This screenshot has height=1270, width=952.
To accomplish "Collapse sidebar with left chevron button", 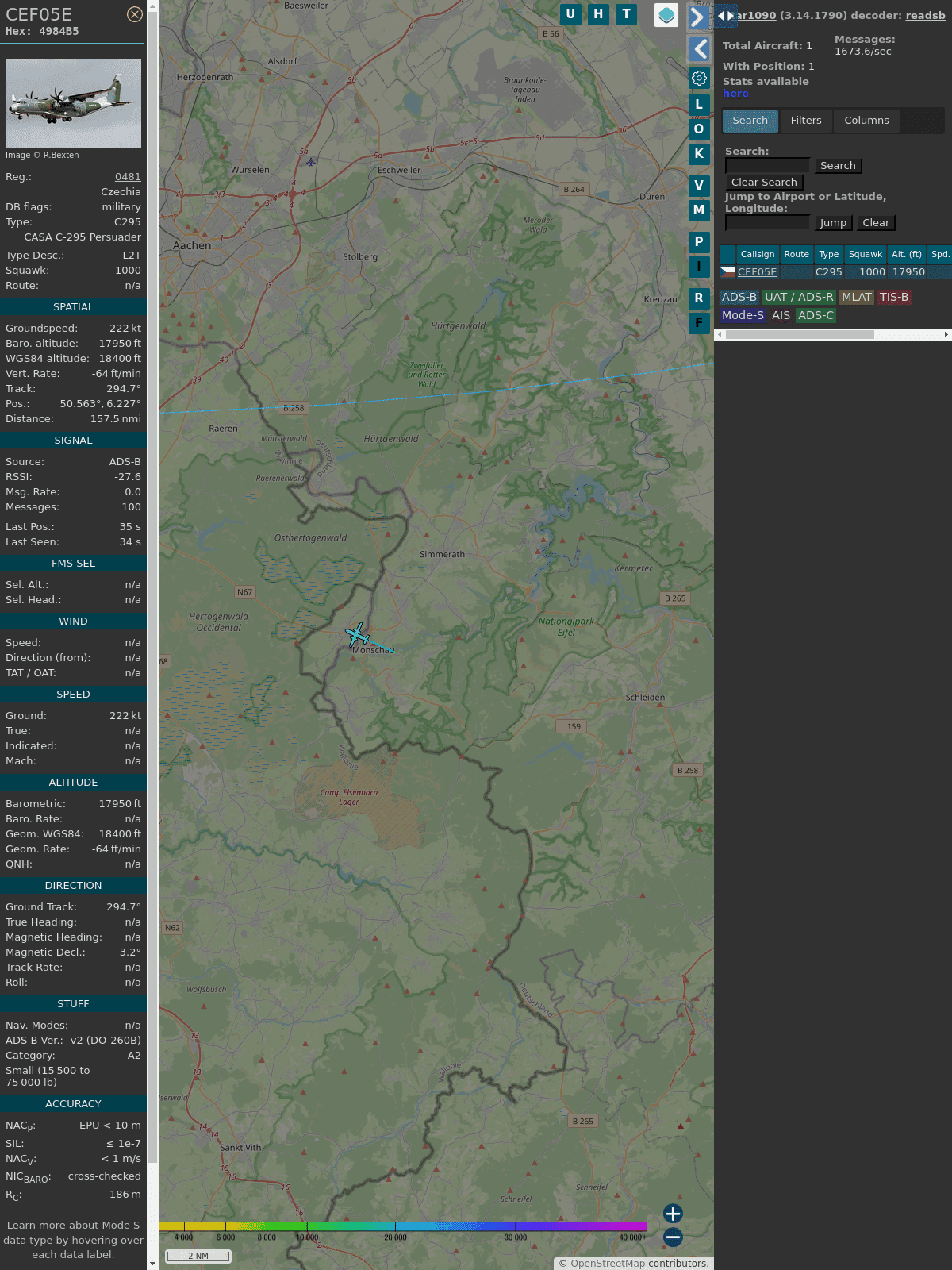I will coord(698,49).
